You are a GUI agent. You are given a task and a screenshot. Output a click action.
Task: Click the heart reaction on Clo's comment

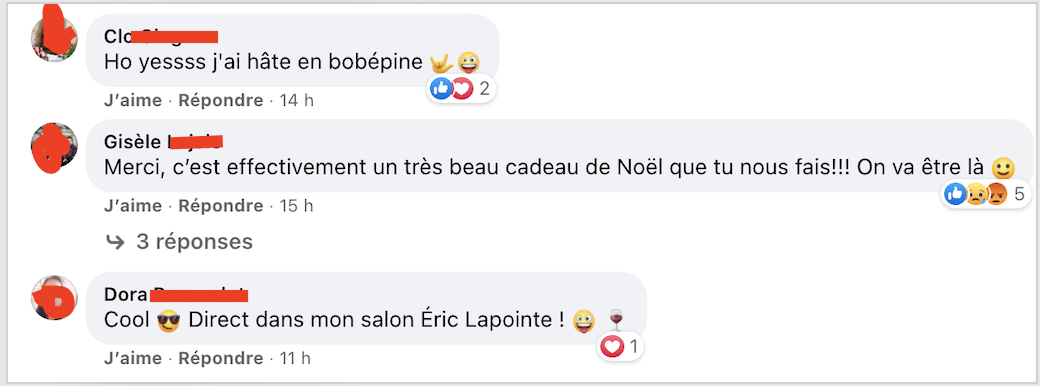462,88
